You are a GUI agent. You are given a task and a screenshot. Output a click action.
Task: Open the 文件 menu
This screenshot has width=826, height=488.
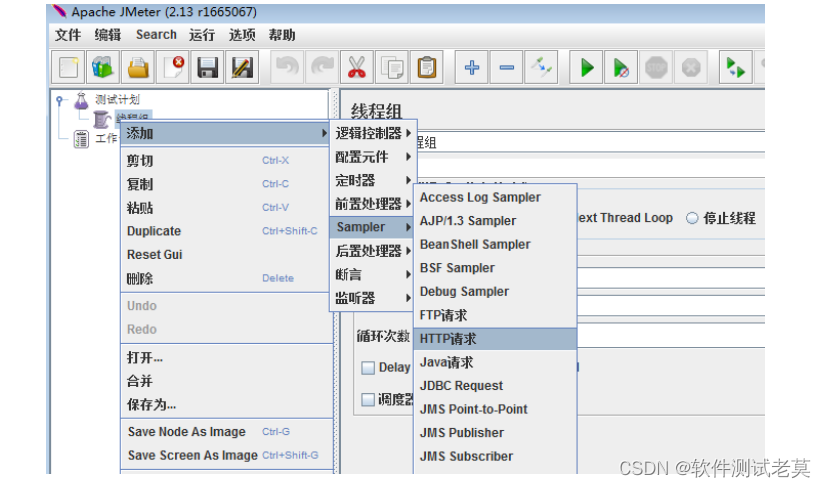(68, 35)
